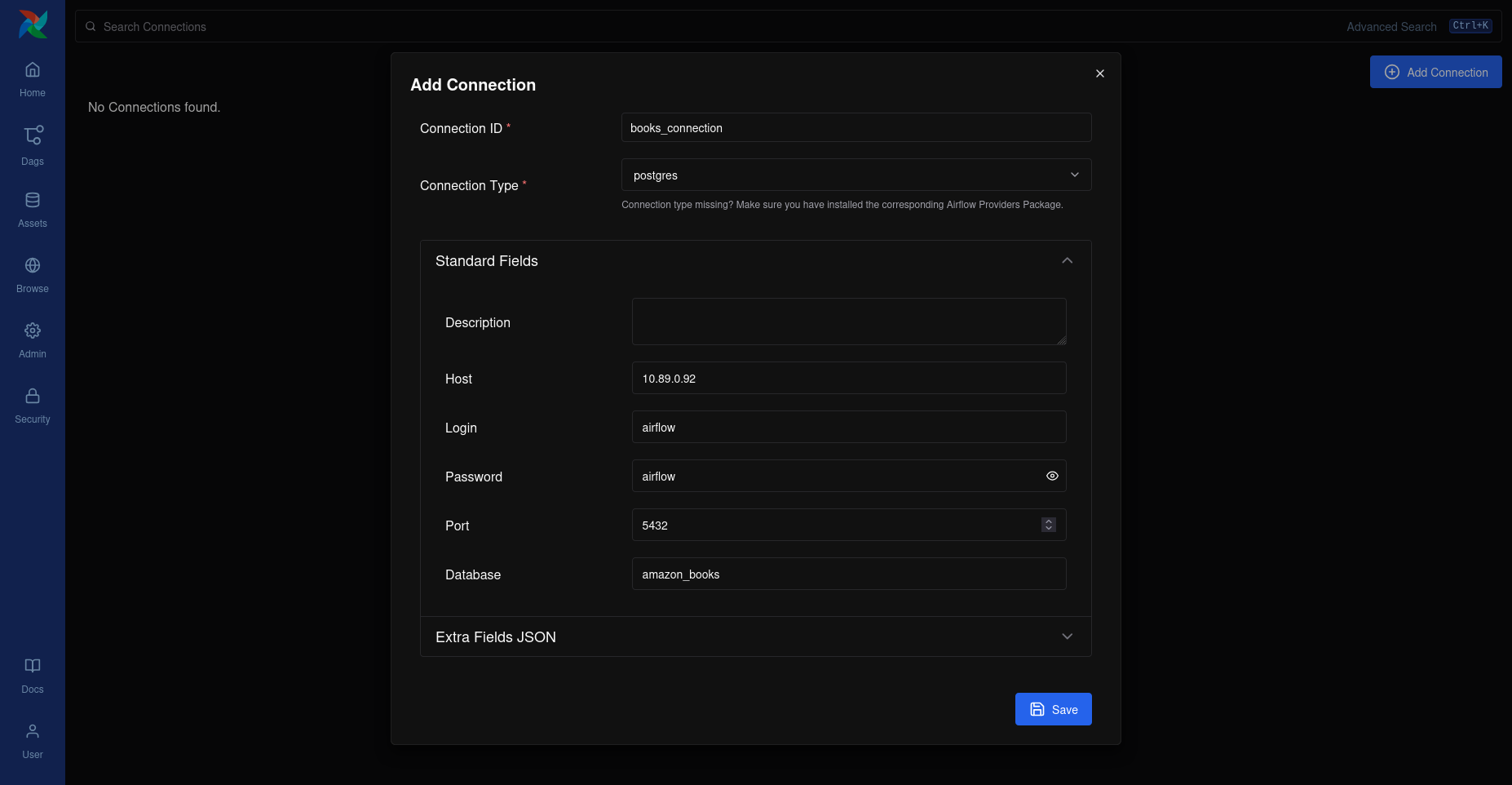The image size is (1512, 785).
Task: Collapse the Standard Fields section
Action: 755,261
